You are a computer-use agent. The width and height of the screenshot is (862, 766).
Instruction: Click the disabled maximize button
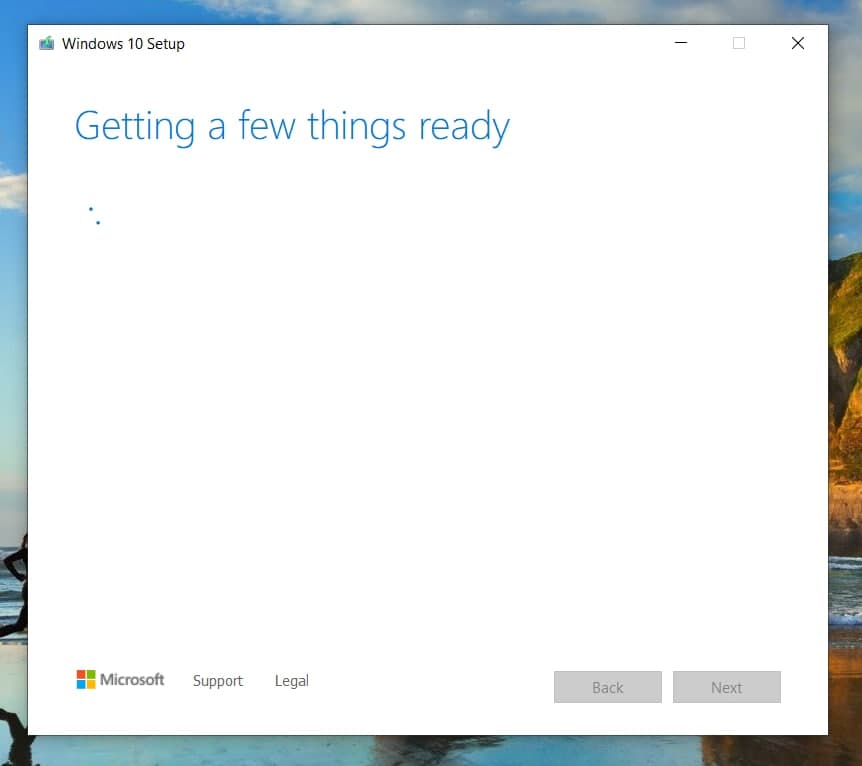[x=739, y=43]
